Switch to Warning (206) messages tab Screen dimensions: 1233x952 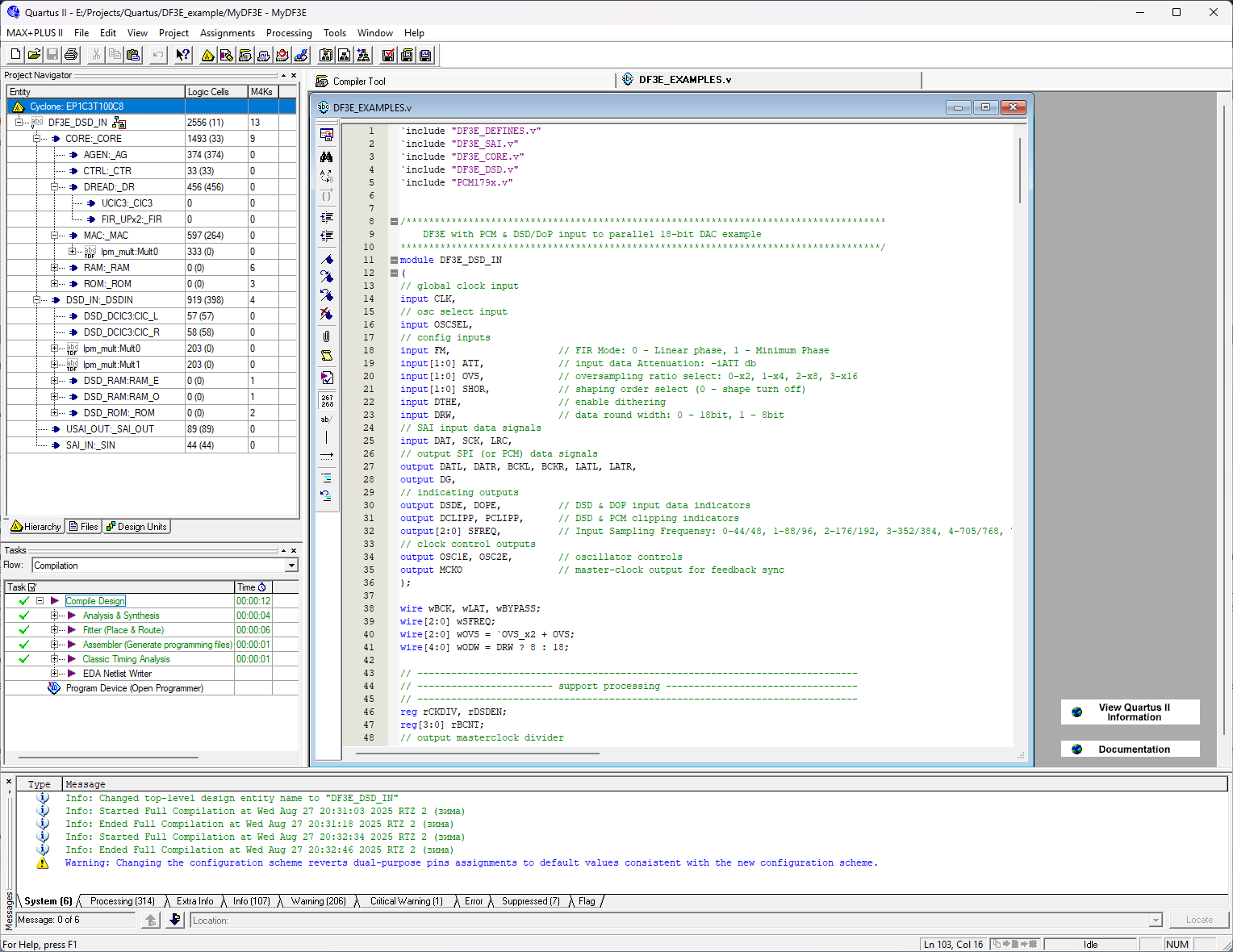click(318, 901)
